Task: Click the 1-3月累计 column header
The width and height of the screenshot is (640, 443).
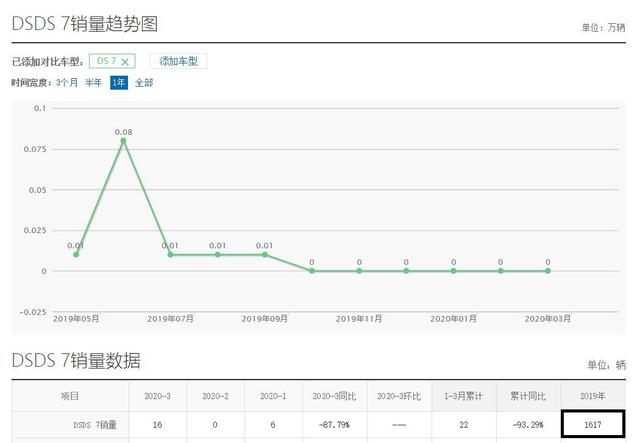Action: click(x=463, y=396)
